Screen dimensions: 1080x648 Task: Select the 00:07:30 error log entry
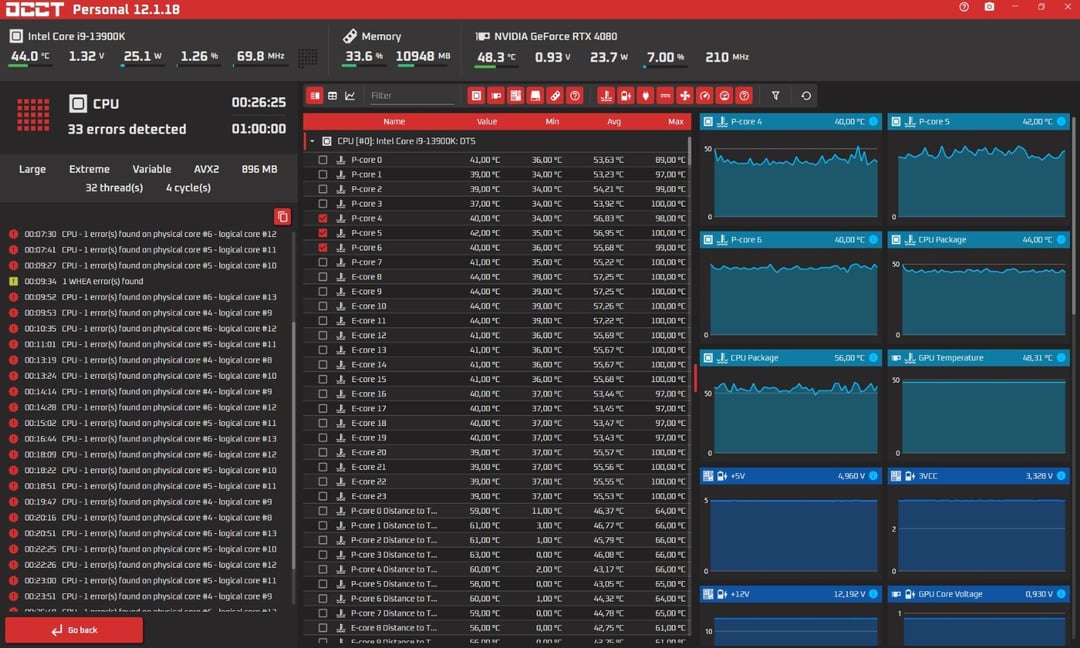pyautogui.click(x=145, y=234)
